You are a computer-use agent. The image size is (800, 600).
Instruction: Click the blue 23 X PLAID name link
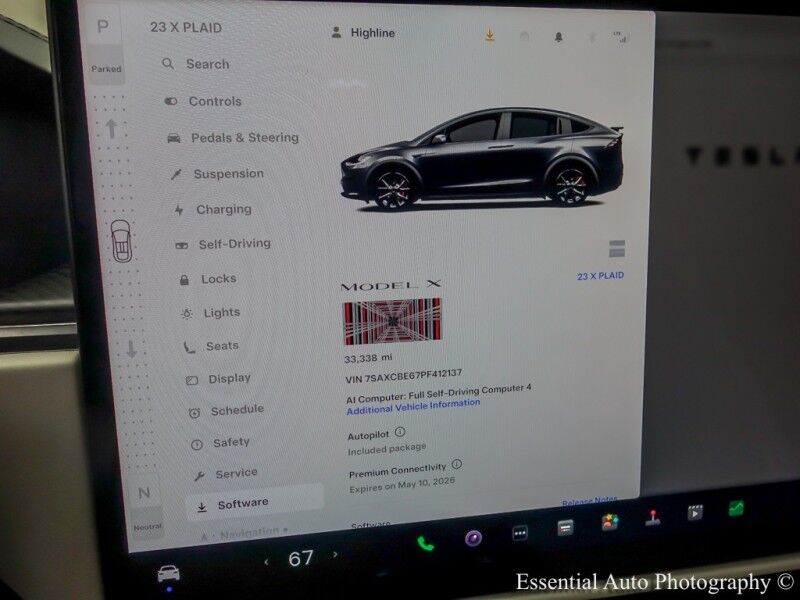[x=601, y=276]
